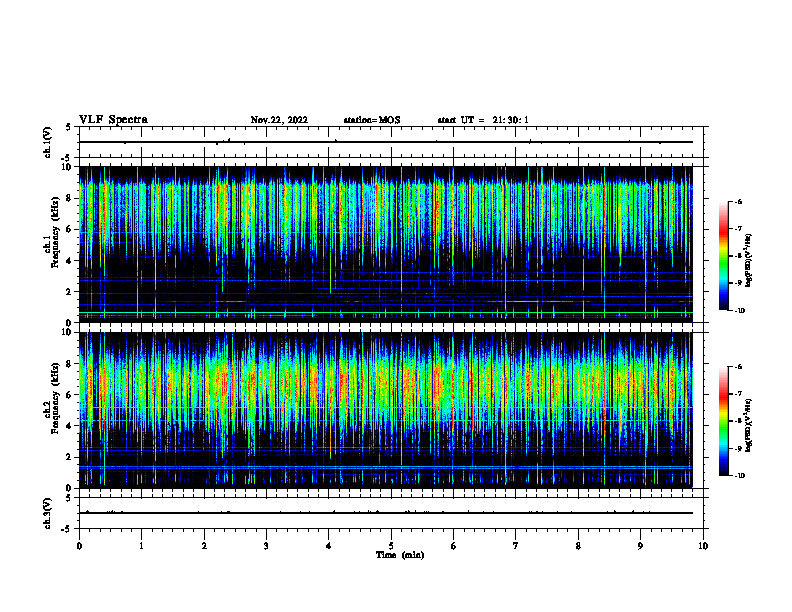
Task: Click the time axis tick label "6"
Action: (x=454, y=546)
